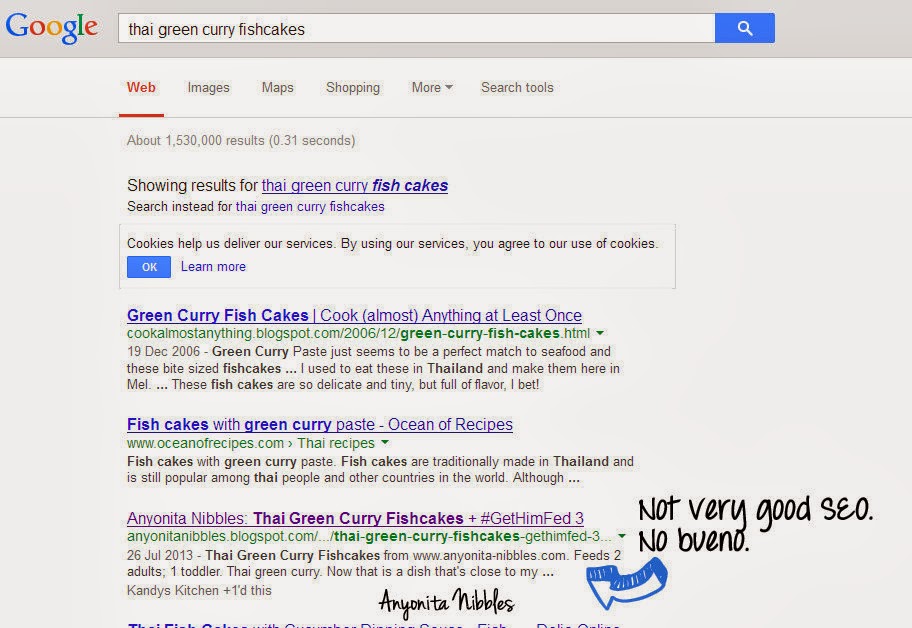Click the blue search magnifier button
The image size is (912, 628).
[x=744, y=28]
